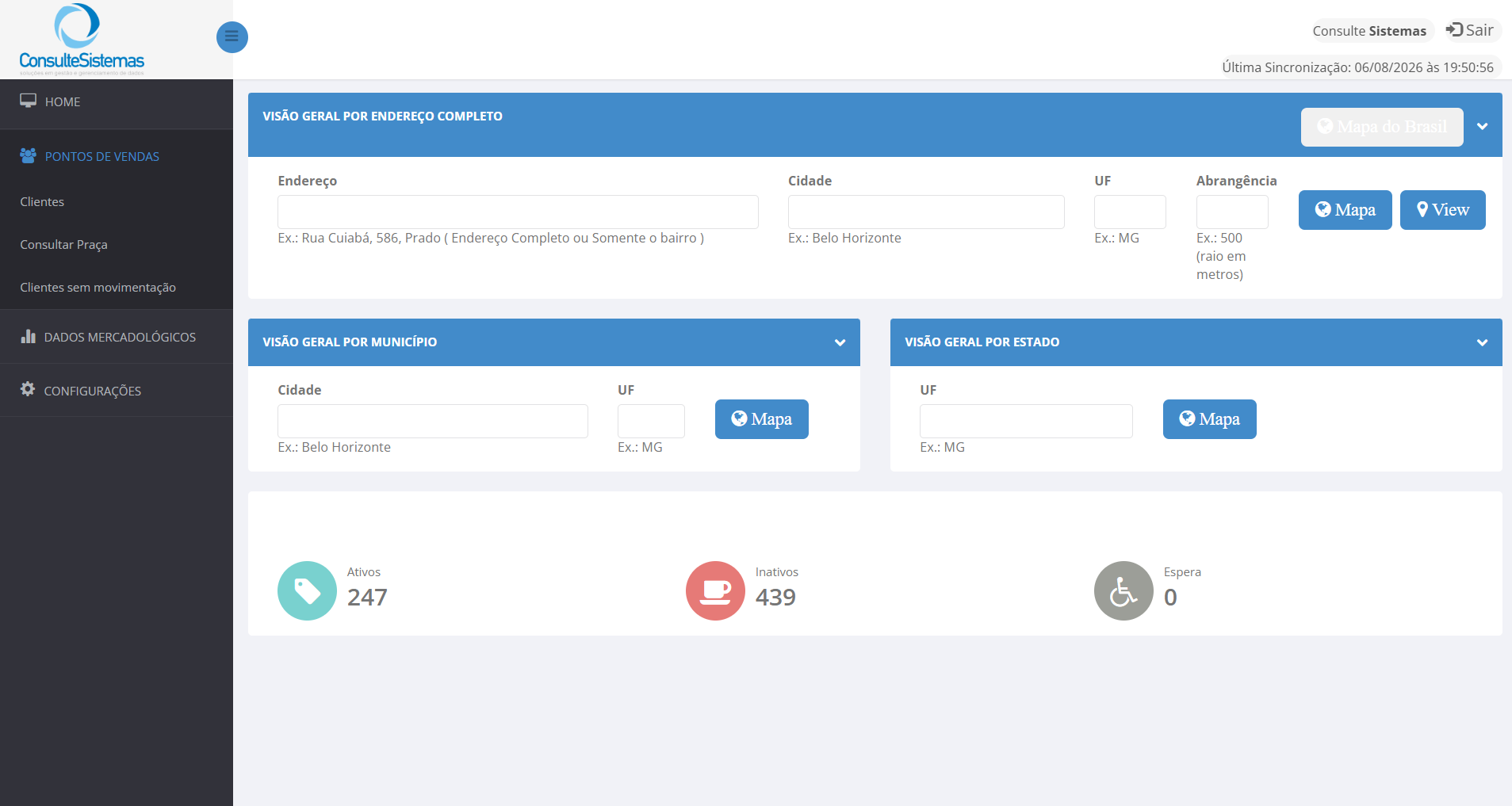Image resolution: width=1512 pixels, height=806 pixels.
Task: Click the Visão Geral por Município title
Action: coord(350,342)
